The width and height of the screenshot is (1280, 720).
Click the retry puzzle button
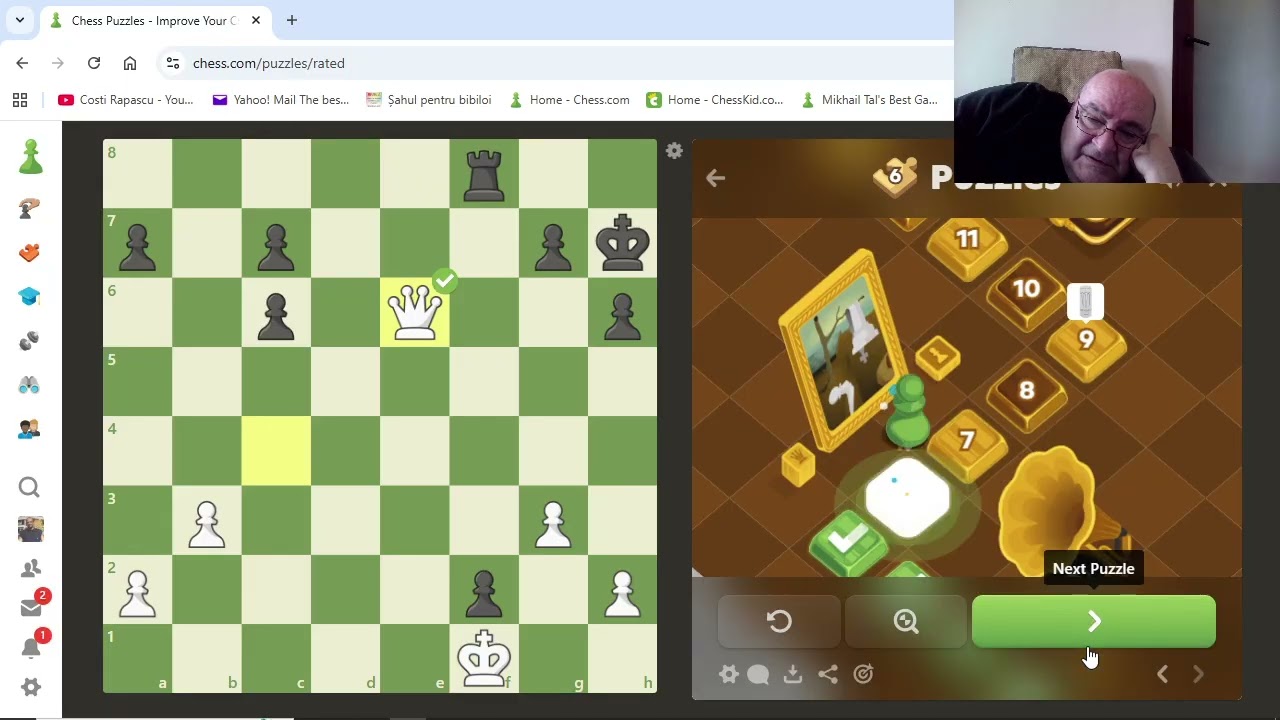pyautogui.click(x=779, y=622)
